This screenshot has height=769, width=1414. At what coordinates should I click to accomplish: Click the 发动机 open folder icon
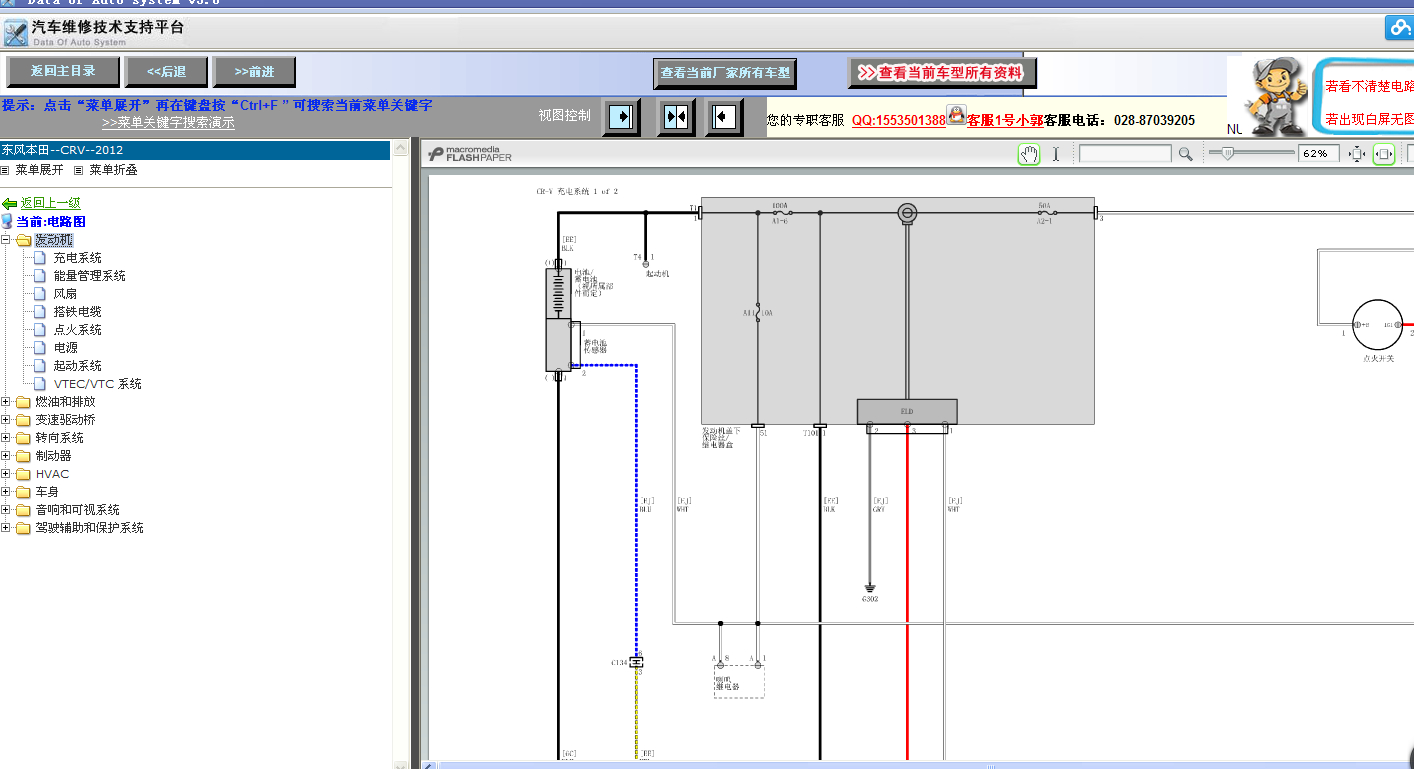tap(24, 240)
